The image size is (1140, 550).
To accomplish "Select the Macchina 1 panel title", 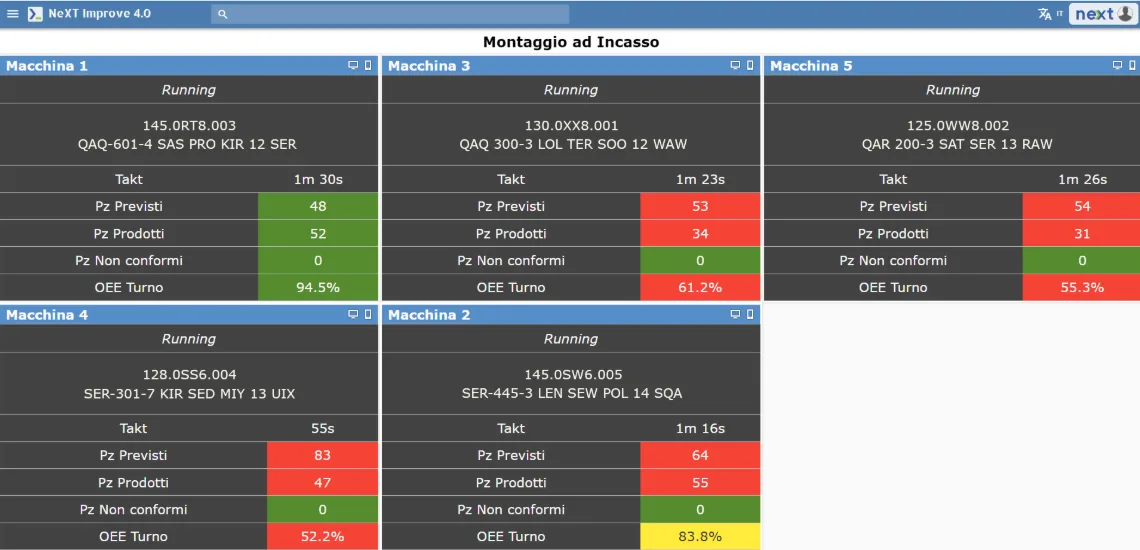I will pos(47,66).
